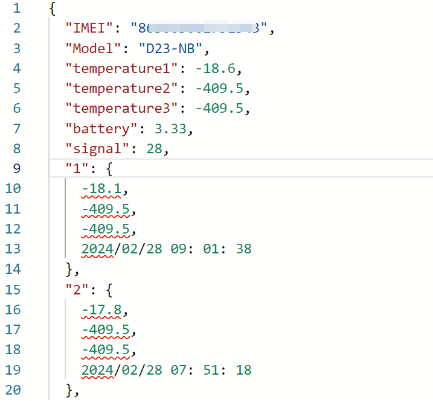The width and height of the screenshot is (433, 401).
Task: Click line number 9 in the gutter
Action: pos(17,168)
